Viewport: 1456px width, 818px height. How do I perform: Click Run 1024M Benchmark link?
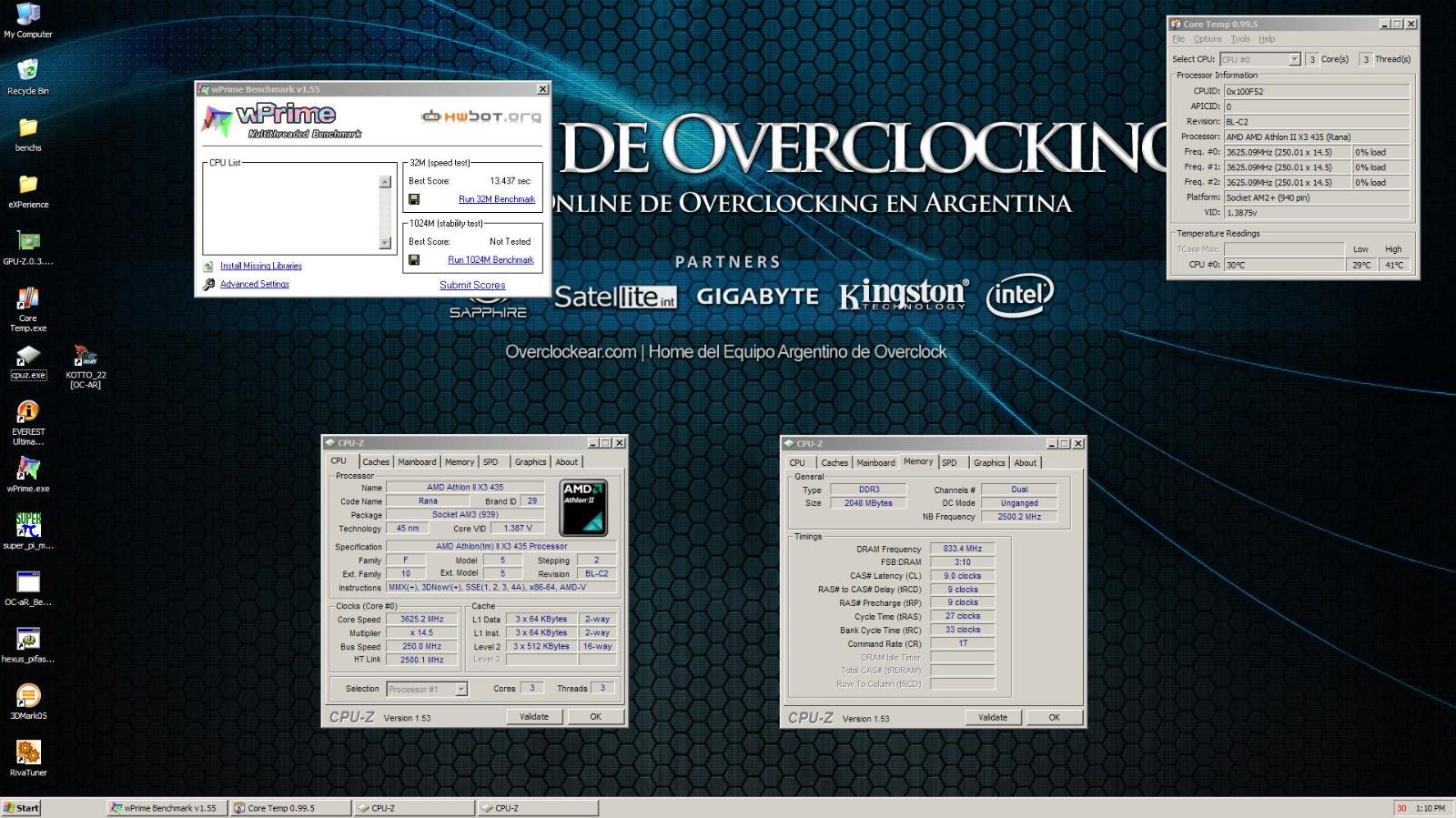(x=491, y=259)
